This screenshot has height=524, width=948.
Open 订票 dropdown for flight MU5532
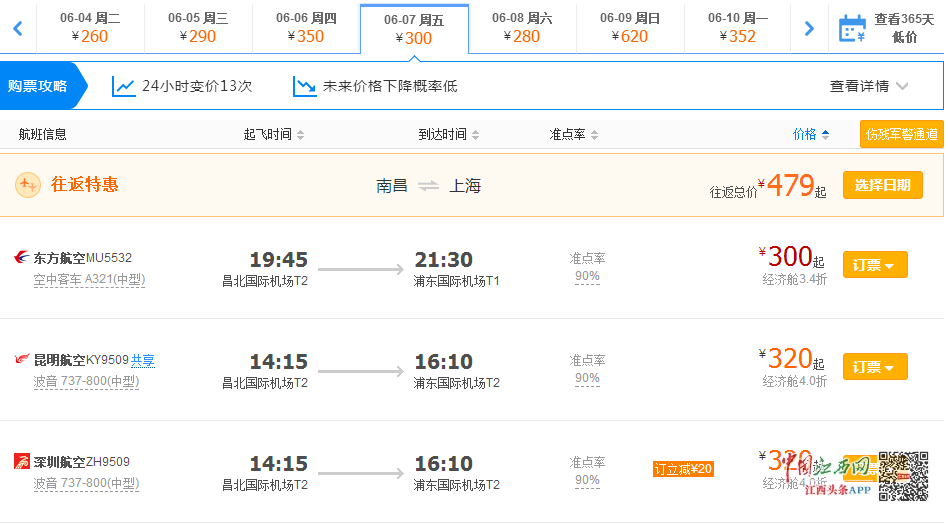click(875, 265)
